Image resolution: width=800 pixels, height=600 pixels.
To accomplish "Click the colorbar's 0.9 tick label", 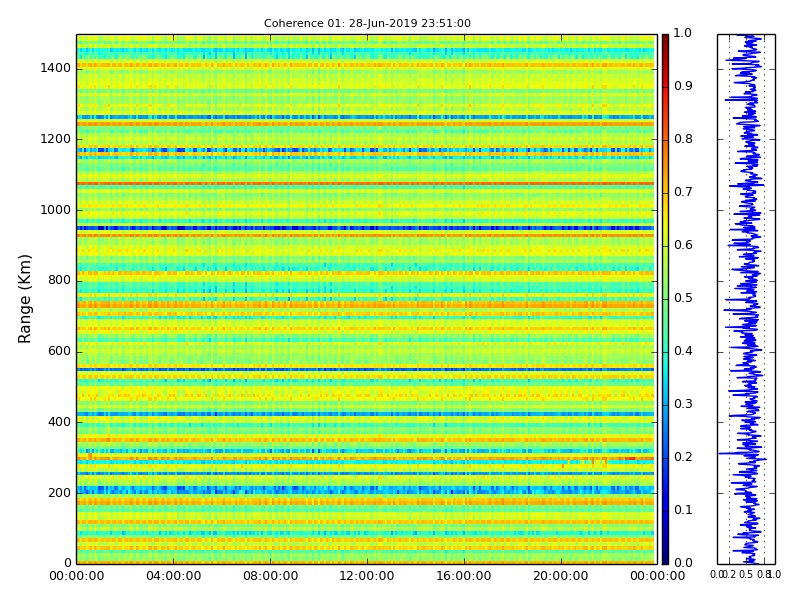I will click(683, 86).
